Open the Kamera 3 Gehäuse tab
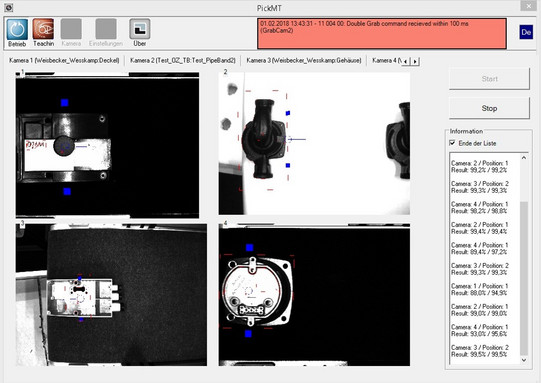 point(304,60)
